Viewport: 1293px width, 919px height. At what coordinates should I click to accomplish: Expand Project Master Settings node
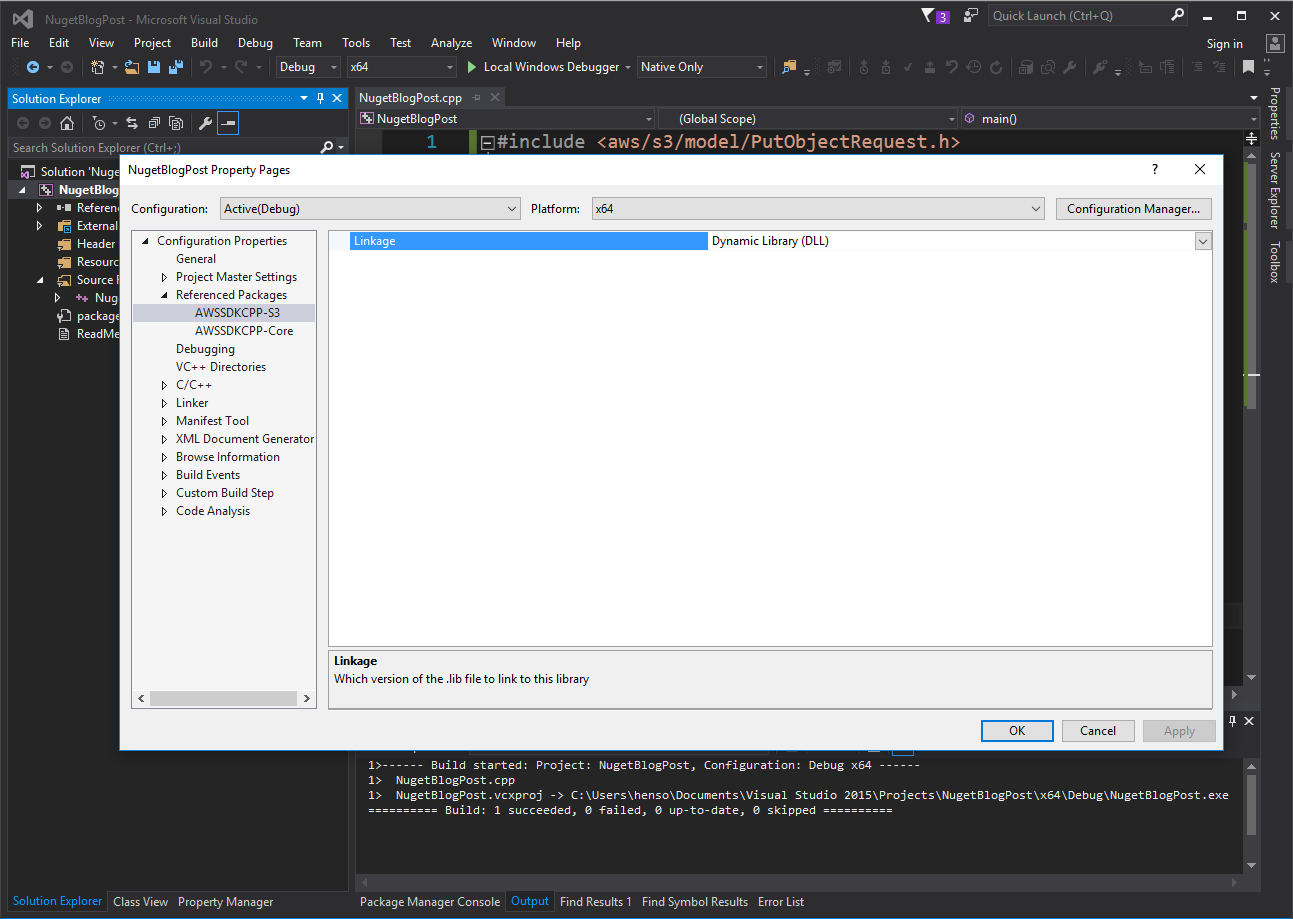pyautogui.click(x=165, y=277)
